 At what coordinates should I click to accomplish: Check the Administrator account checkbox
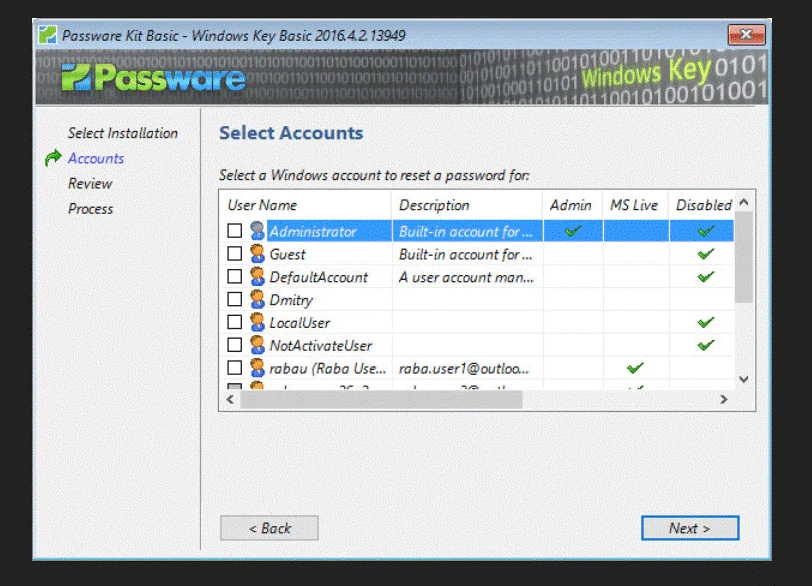coord(234,232)
